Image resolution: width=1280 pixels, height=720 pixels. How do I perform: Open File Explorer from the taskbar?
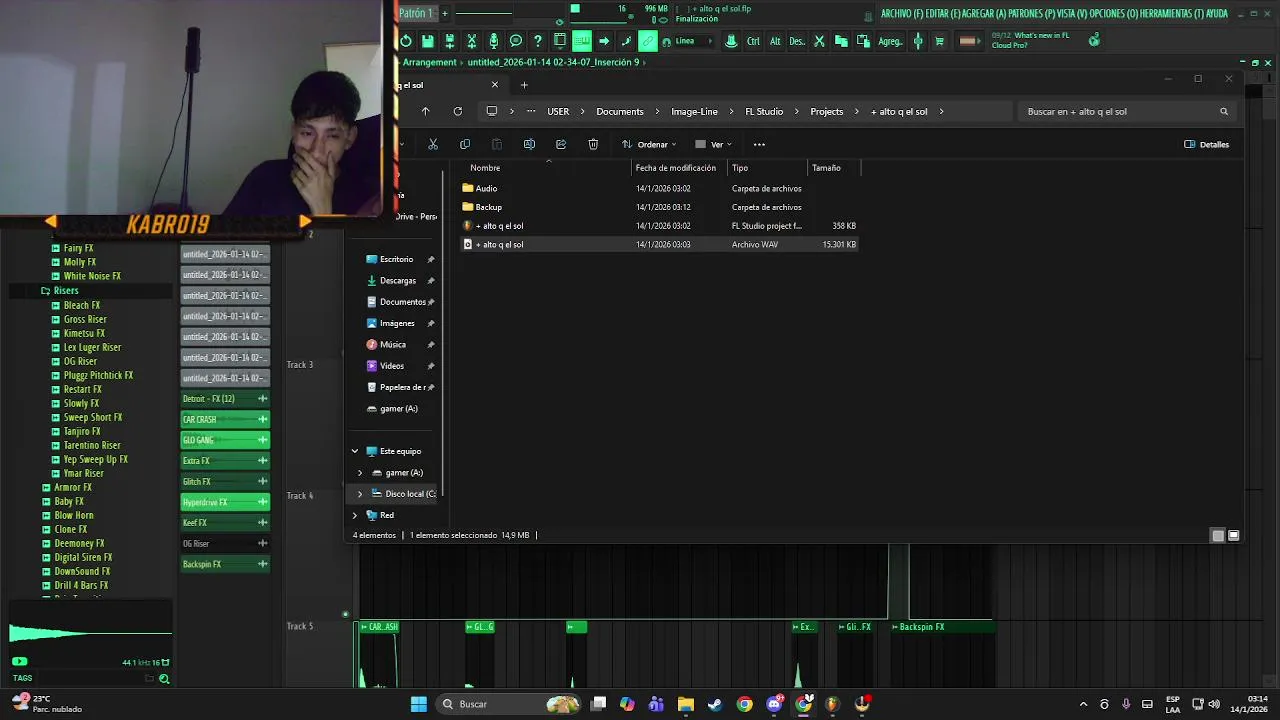point(686,704)
